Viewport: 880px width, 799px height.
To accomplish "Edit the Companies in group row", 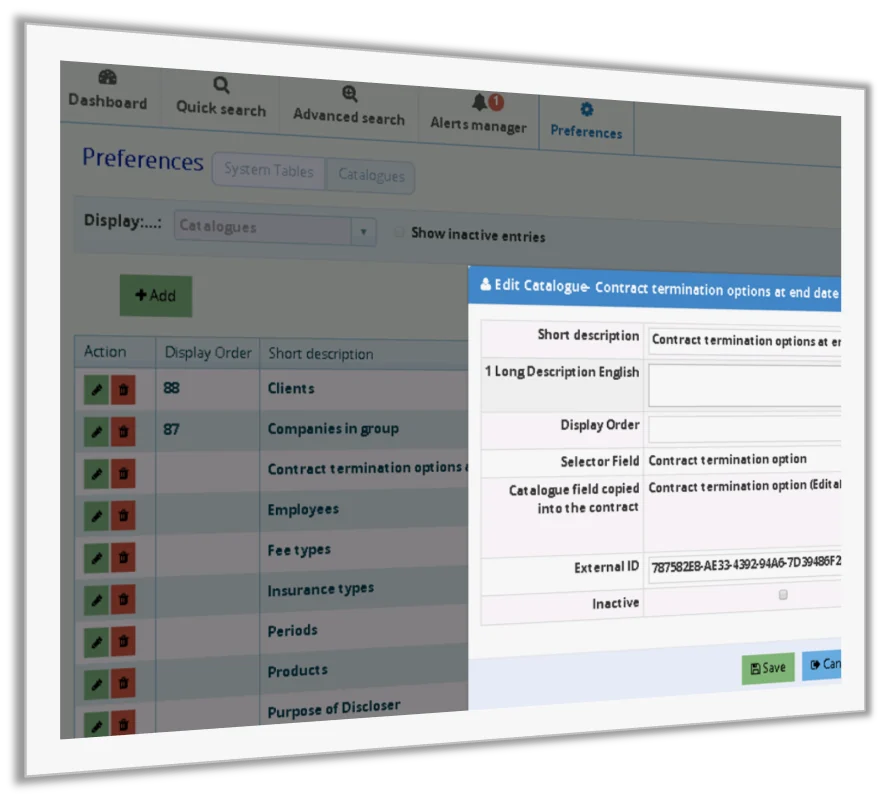I will pos(97,431).
